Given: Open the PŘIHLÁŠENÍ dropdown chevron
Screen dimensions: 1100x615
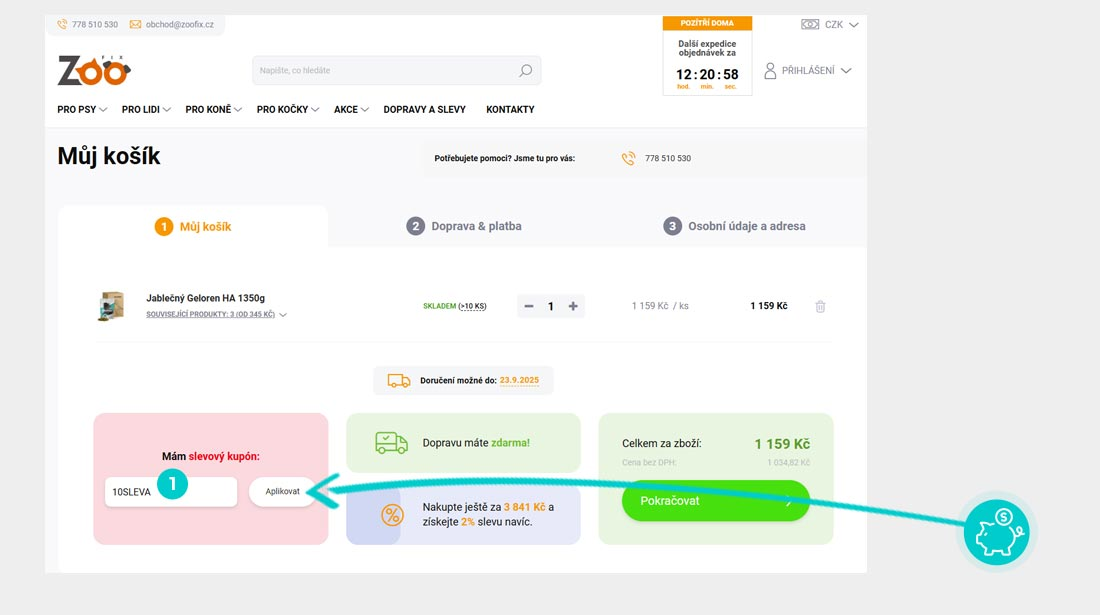Looking at the screenshot, I should [x=846, y=71].
